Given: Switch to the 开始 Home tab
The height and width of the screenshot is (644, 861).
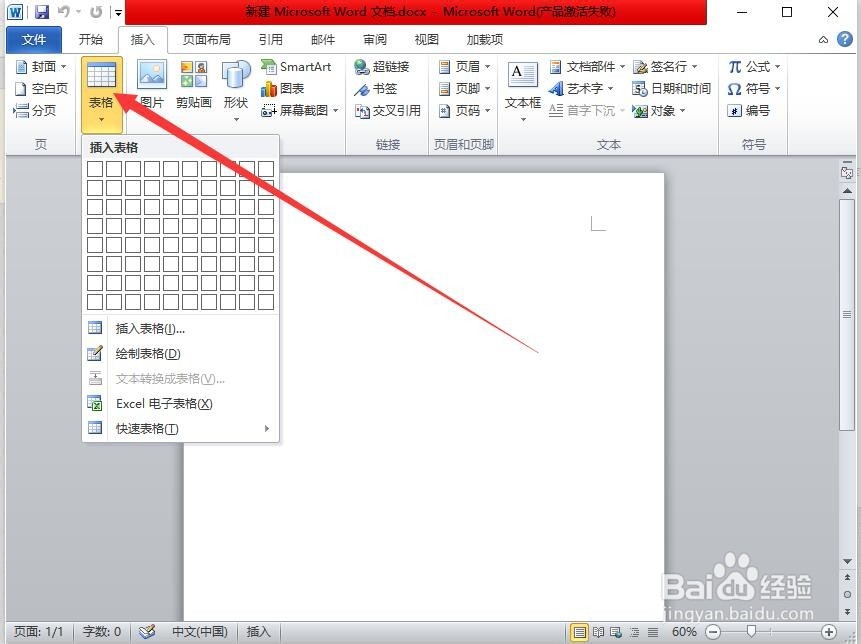Looking at the screenshot, I should [x=91, y=40].
